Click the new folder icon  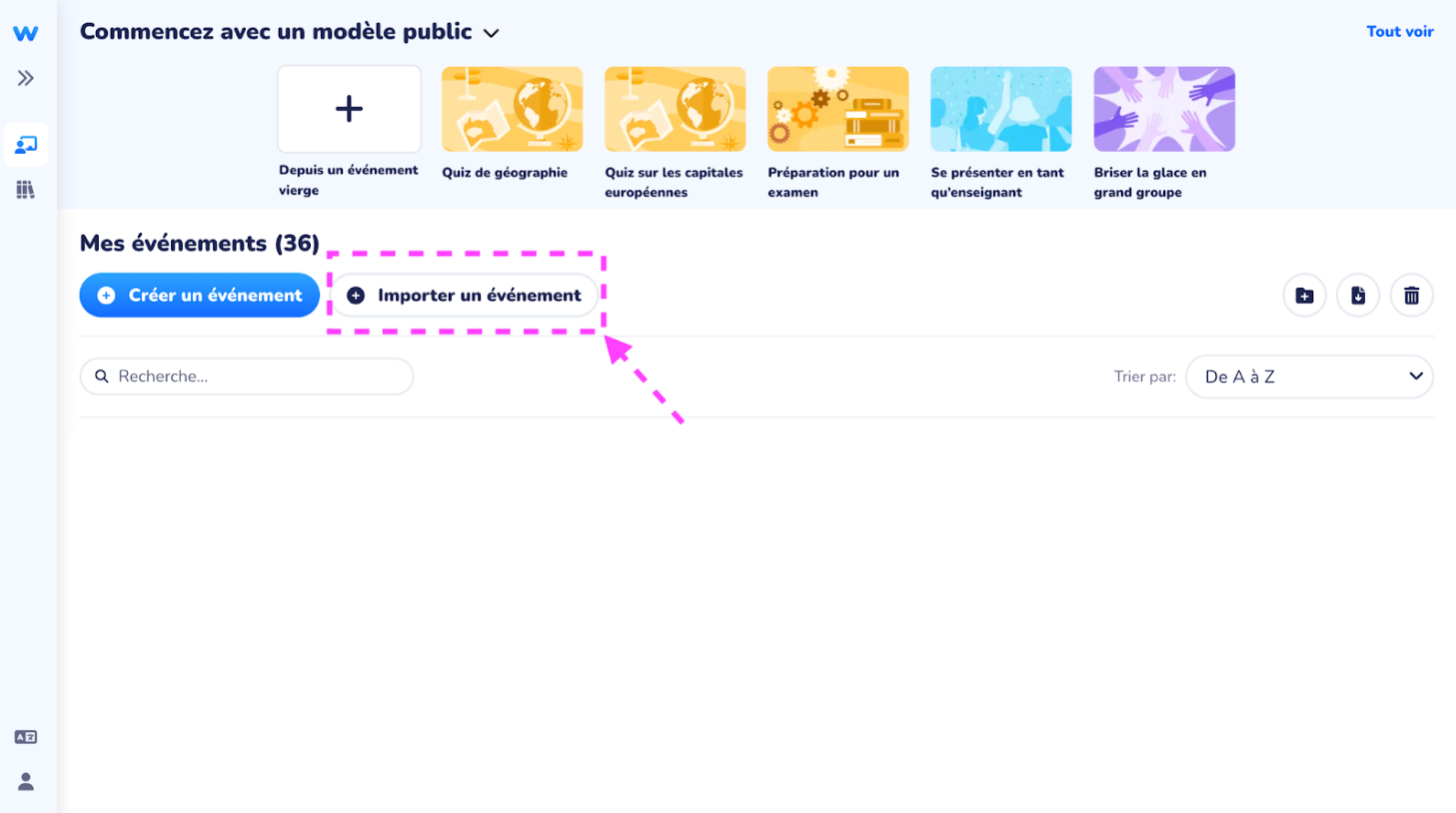coord(1304,296)
